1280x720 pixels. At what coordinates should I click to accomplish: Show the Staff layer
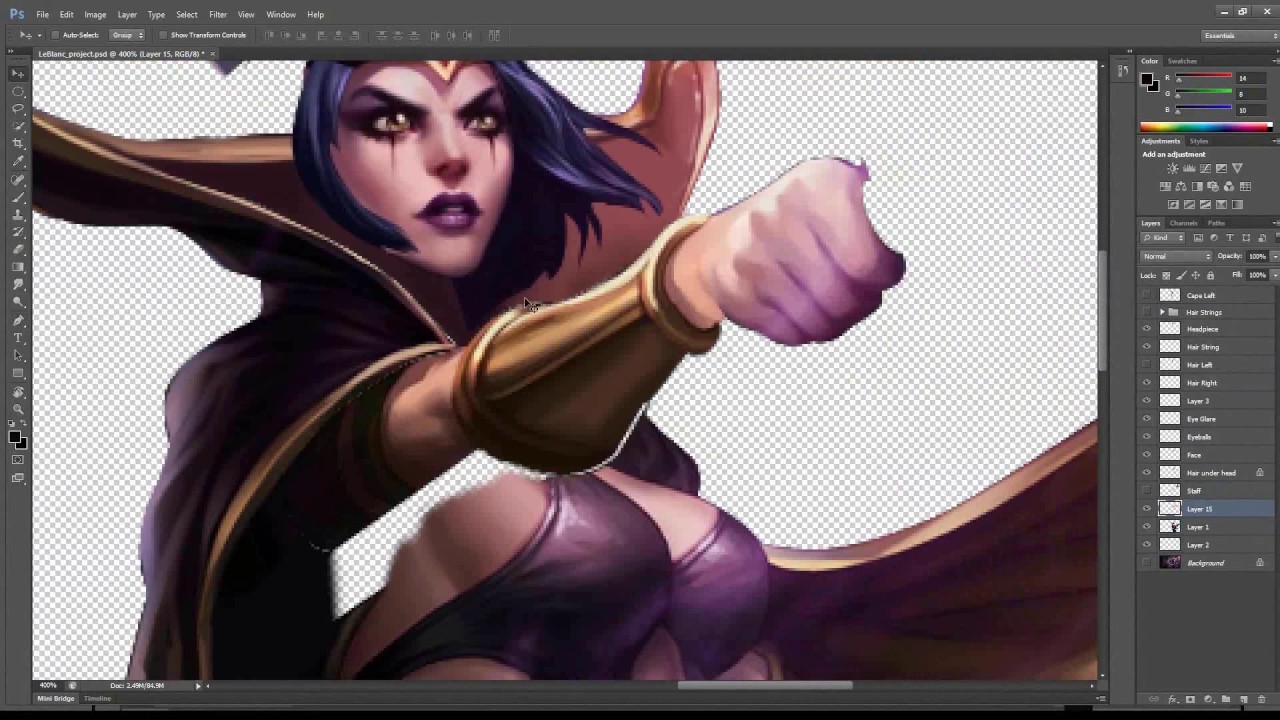(x=1147, y=491)
